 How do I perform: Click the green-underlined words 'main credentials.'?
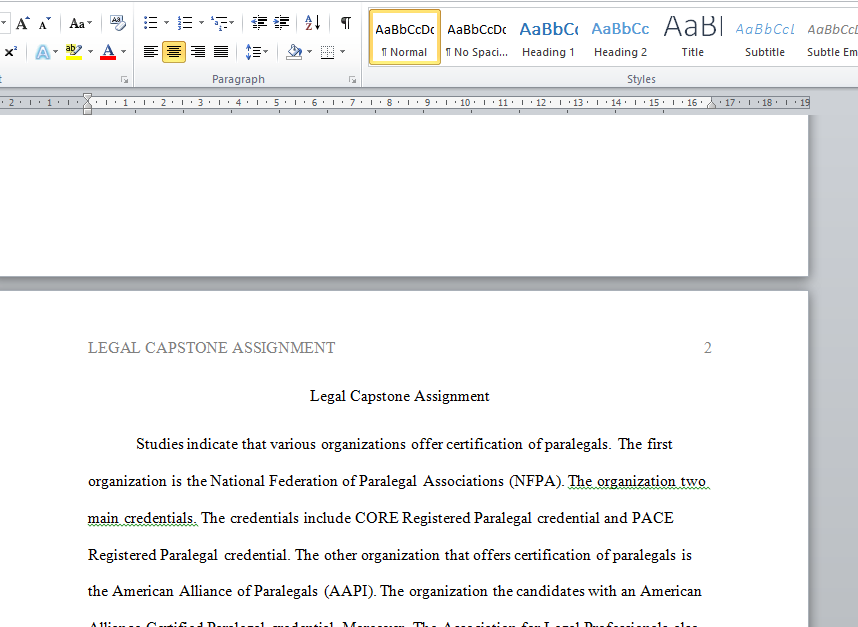pos(142,518)
